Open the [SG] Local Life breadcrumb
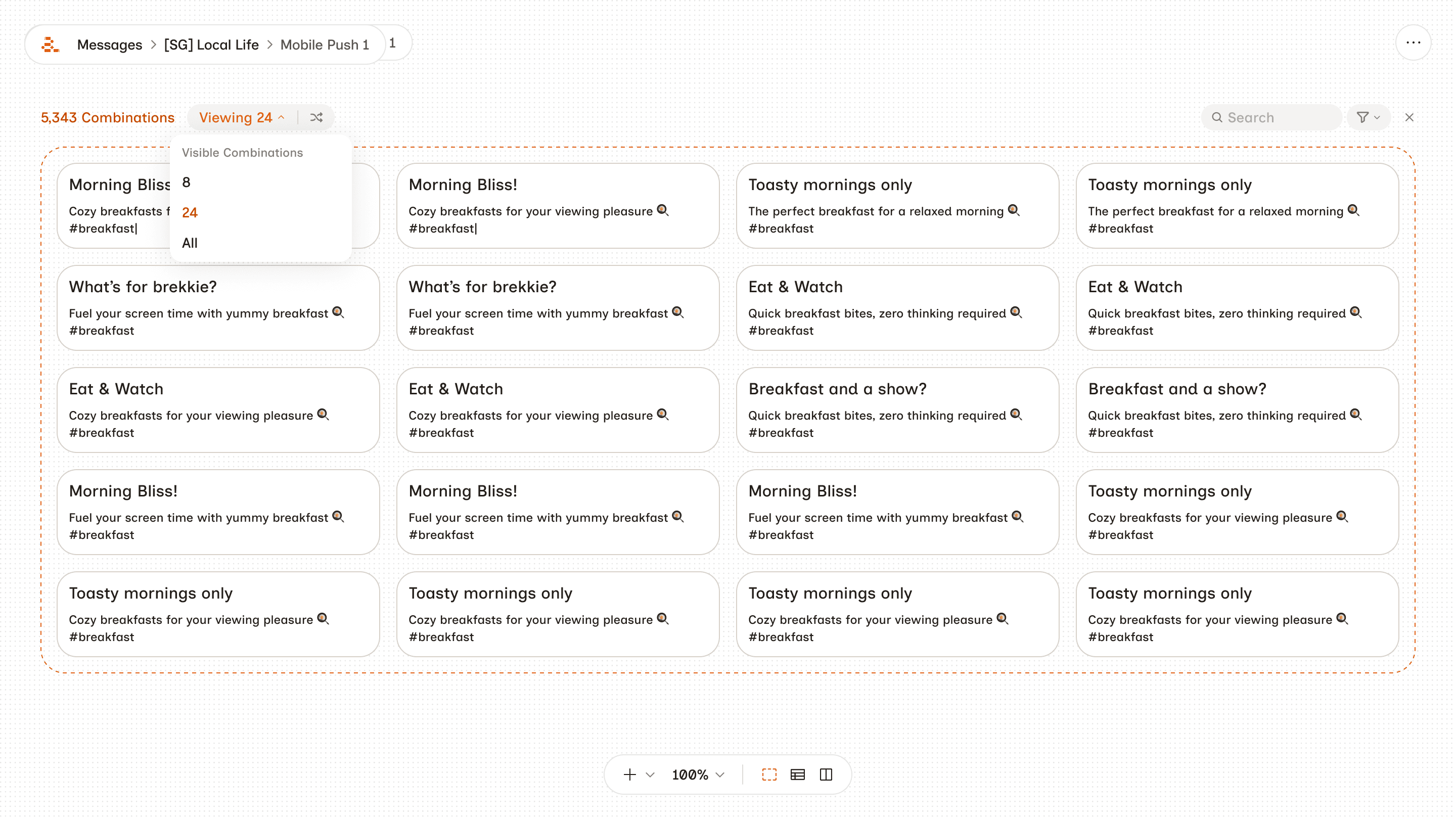Viewport: 1456px width, 819px height. (211, 44)
